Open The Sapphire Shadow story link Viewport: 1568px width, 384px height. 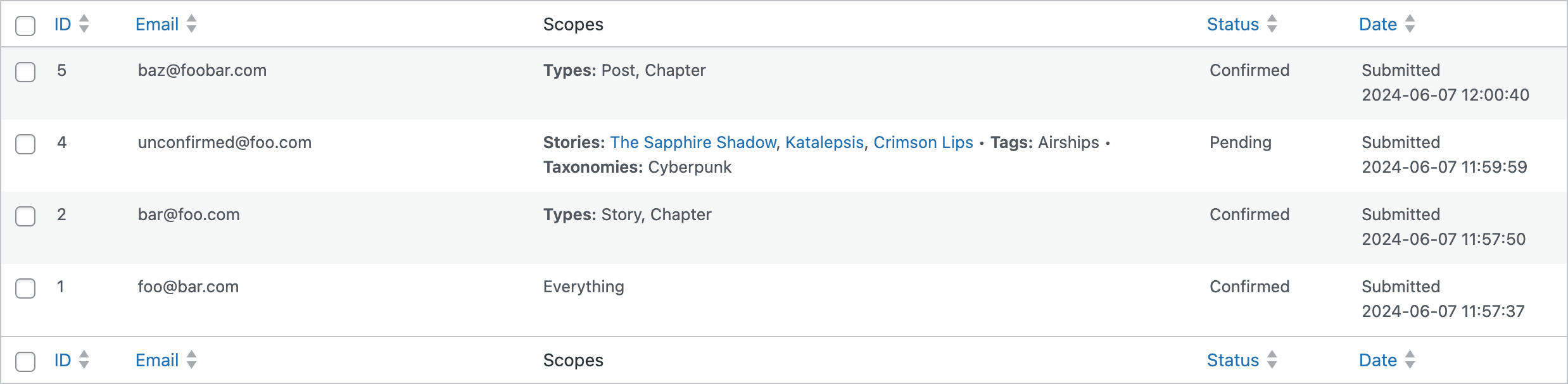pyautogui.click(x=693, y=142)
